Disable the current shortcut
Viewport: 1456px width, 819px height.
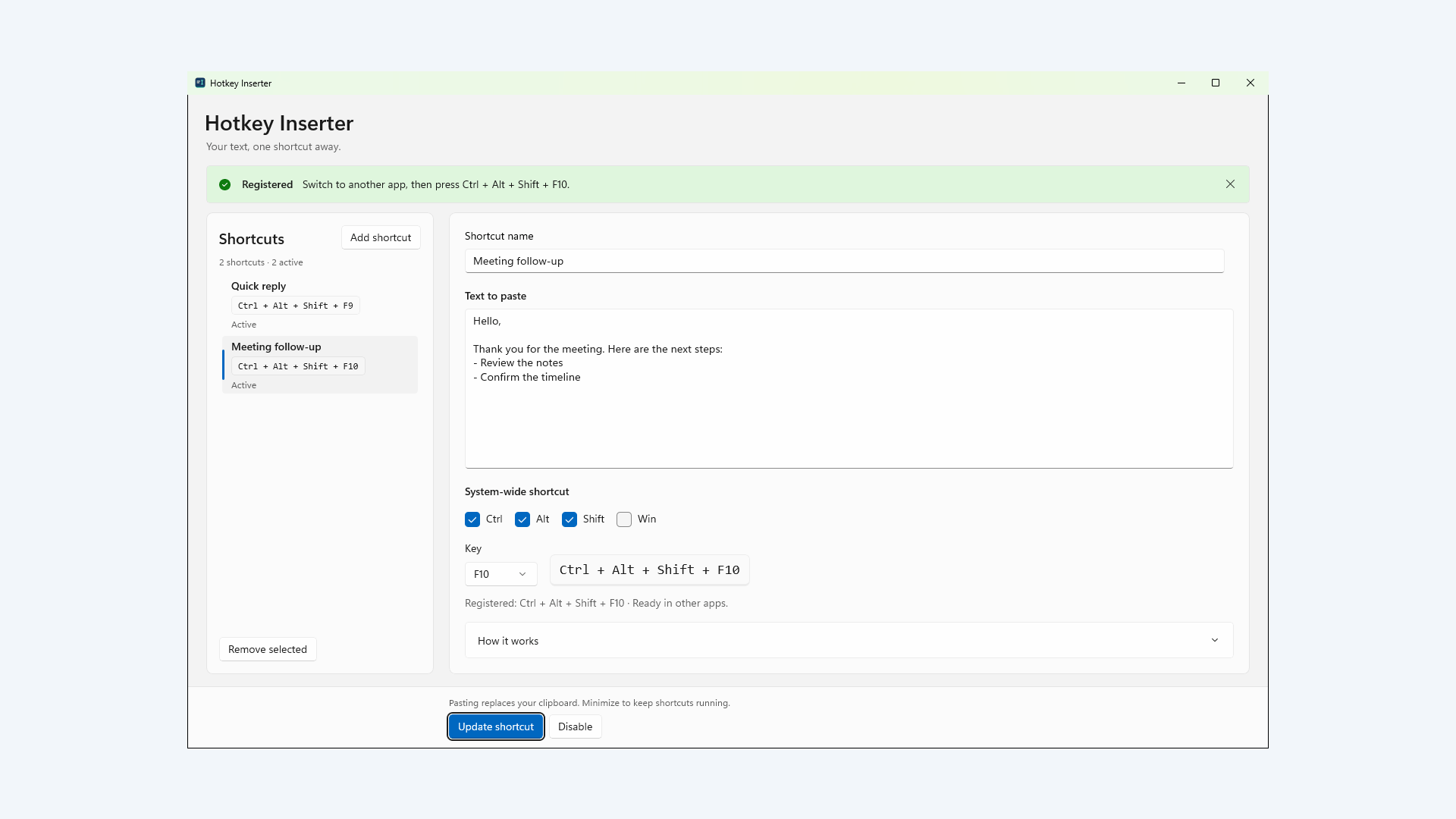tap(576, 726)
